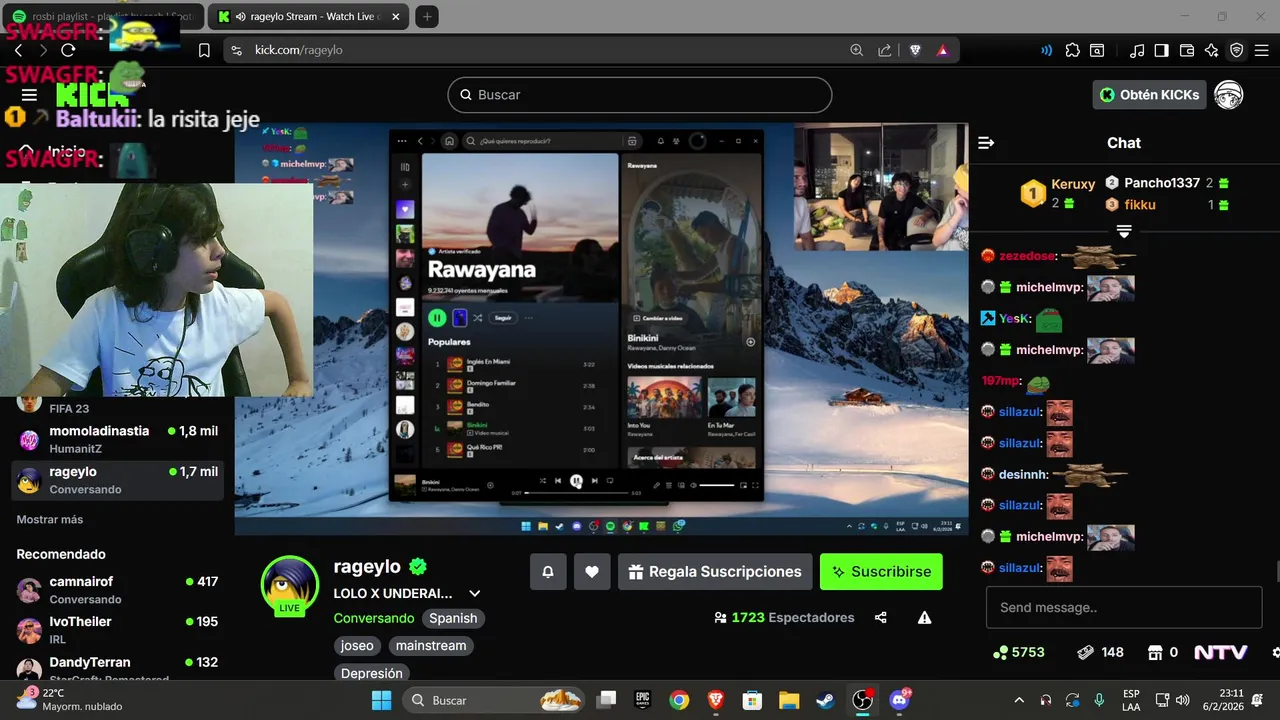The width and height of the screenshot is (1280, 720).
Task: Bookmark this page in address bar
Action: (x=204, y=50)
